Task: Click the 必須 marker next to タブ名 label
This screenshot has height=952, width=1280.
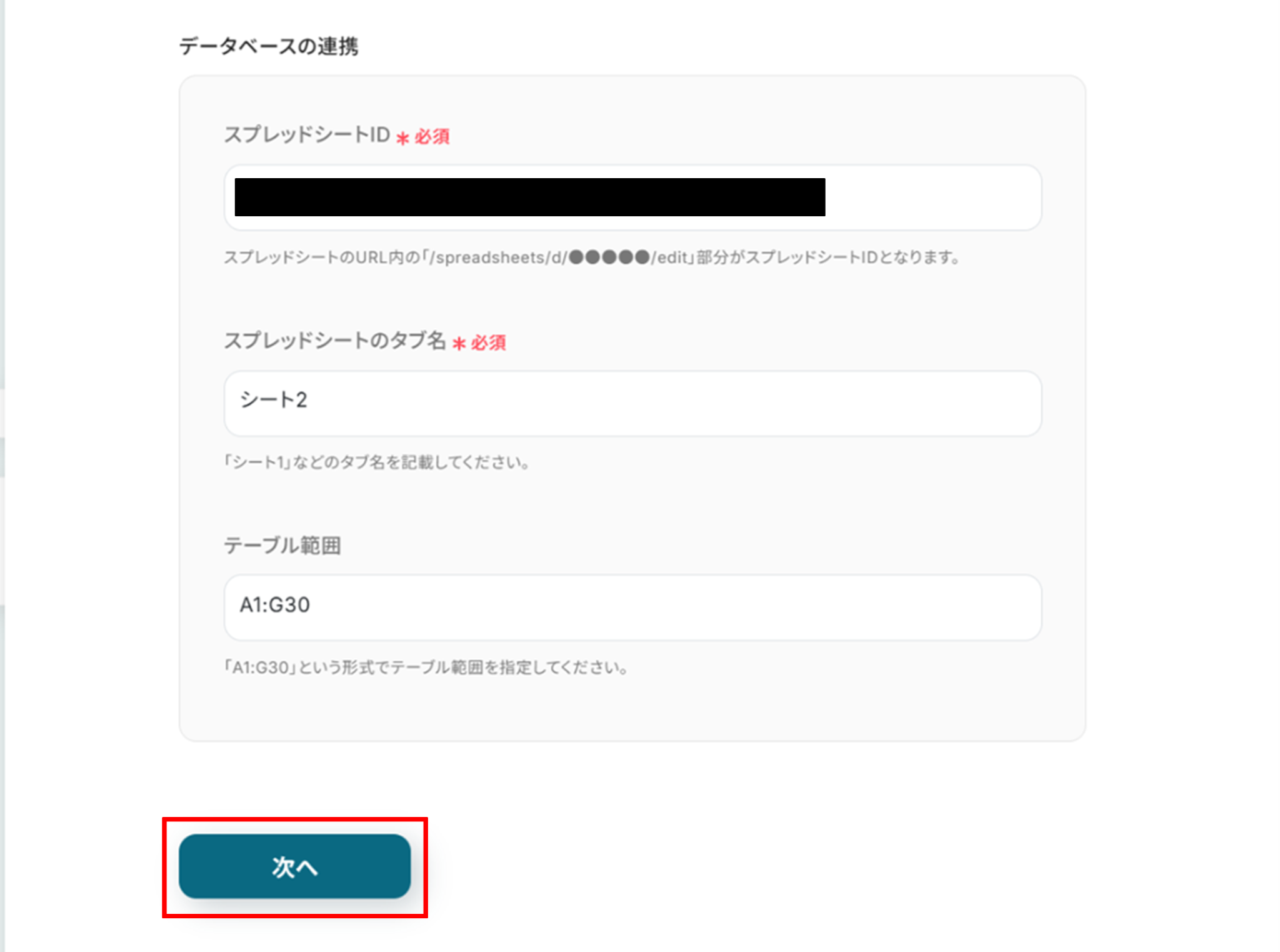Action: 488,342
